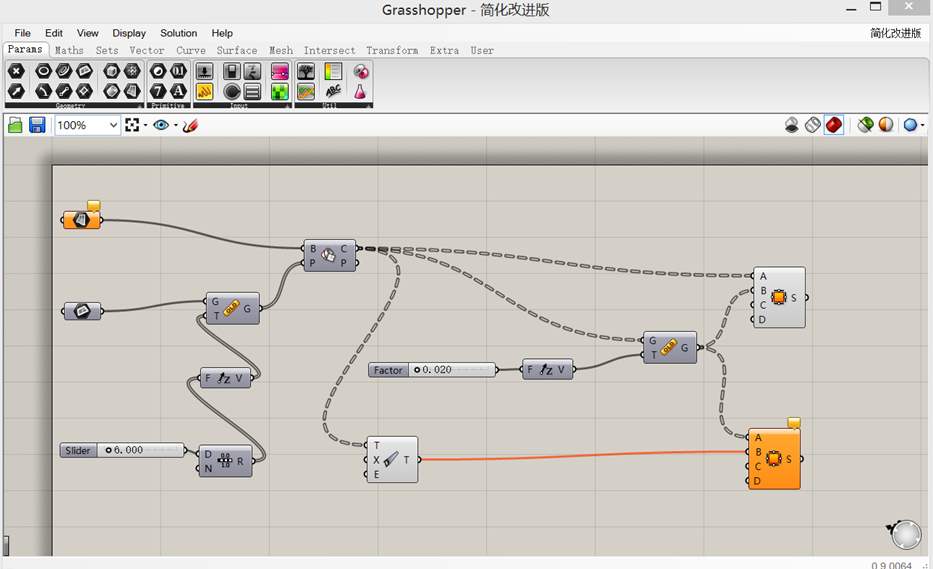Viewport: 933px width, 569px height.
Task: Disable preview with the no-preview icon
Action: tap(791, 125)
